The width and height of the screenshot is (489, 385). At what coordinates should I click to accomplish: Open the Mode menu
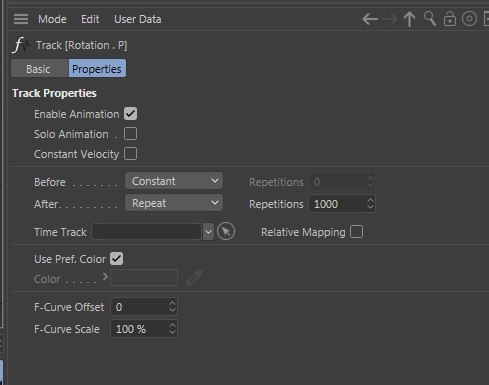[52, 19]
